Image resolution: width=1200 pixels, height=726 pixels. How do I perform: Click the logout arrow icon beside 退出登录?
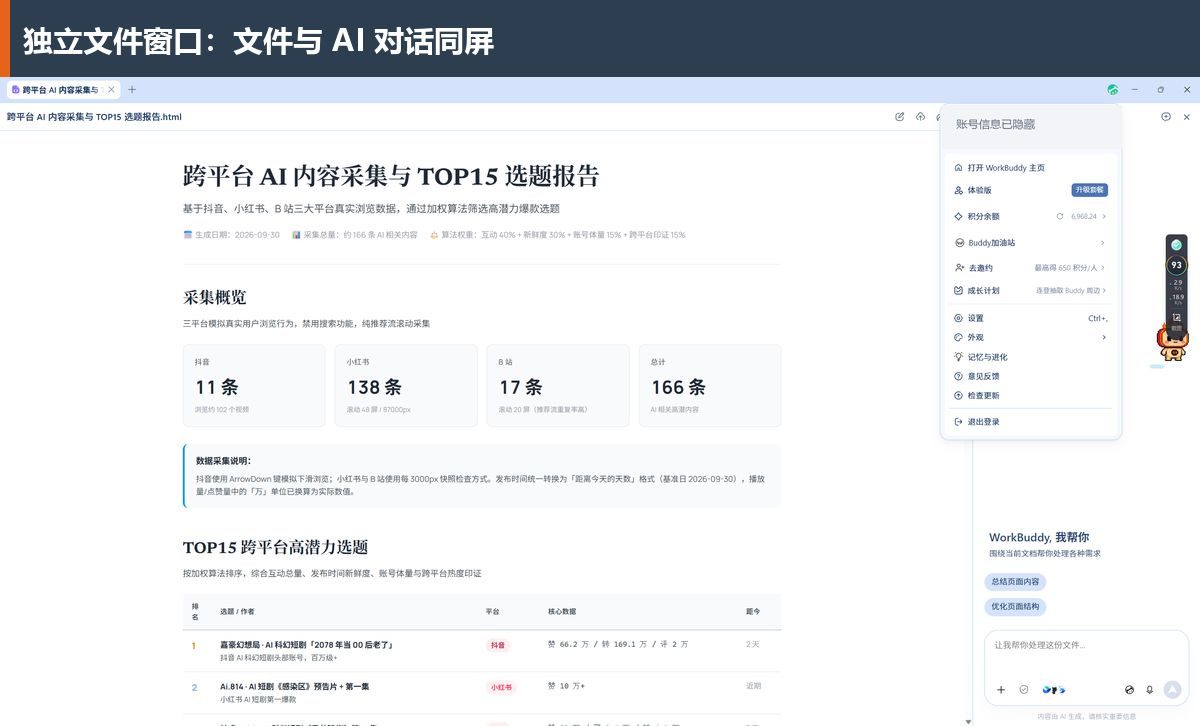pyautogui.click(x=959, y=422)
